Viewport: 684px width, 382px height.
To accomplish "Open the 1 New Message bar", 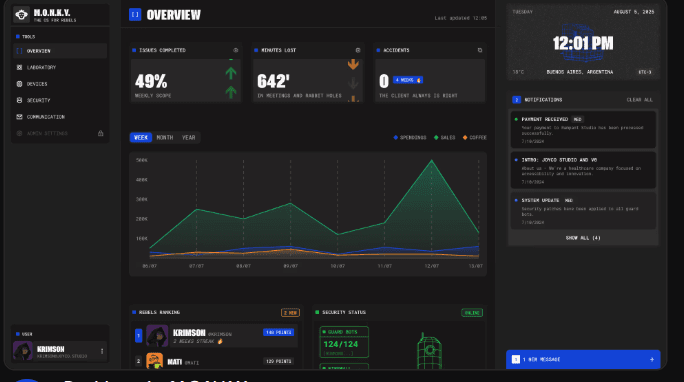I will (x=583, y=360).
